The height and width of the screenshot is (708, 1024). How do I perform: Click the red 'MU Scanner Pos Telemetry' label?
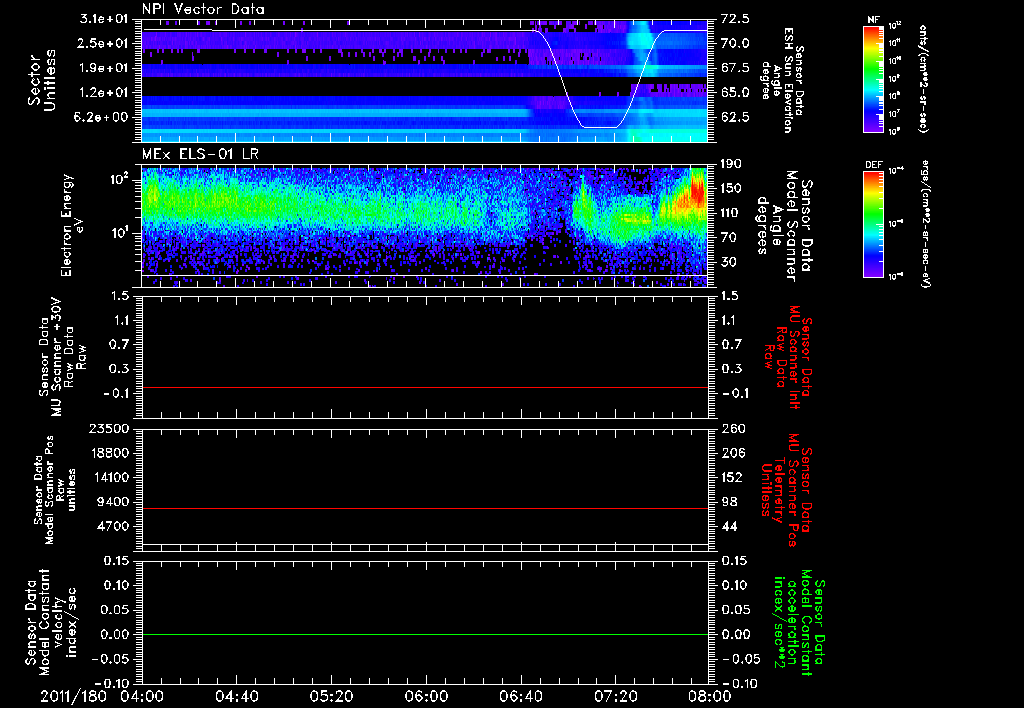[x=786, y=490]
